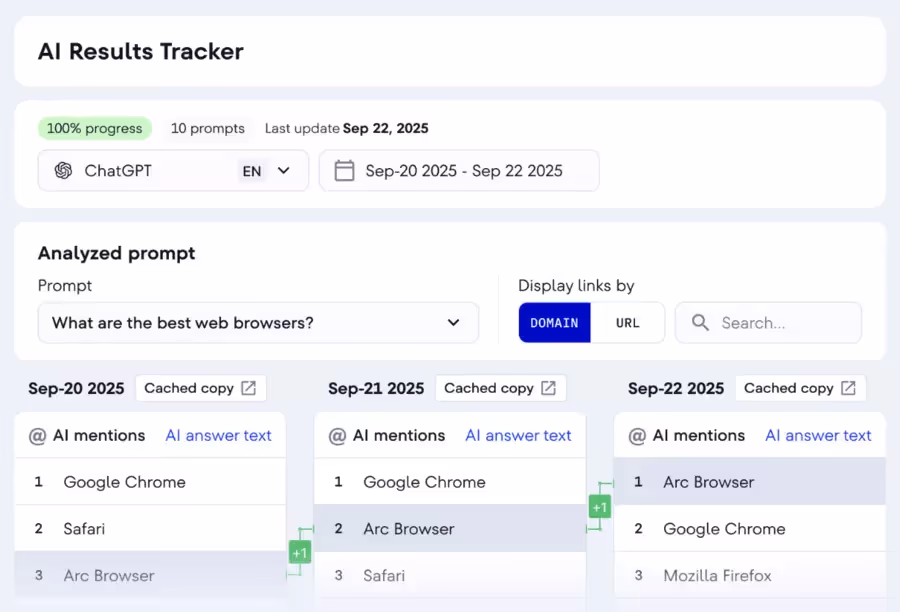Switch link display to URL
The image size is (900, 612).
629,322
